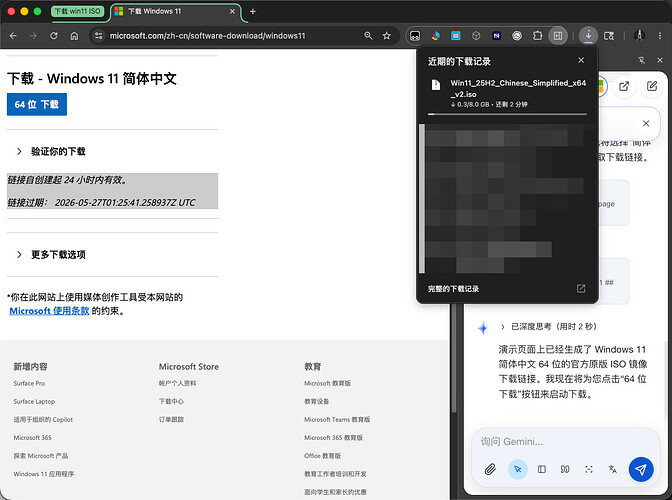Open site information icon in address bar

pyautogui.click(x=99, y=36)
